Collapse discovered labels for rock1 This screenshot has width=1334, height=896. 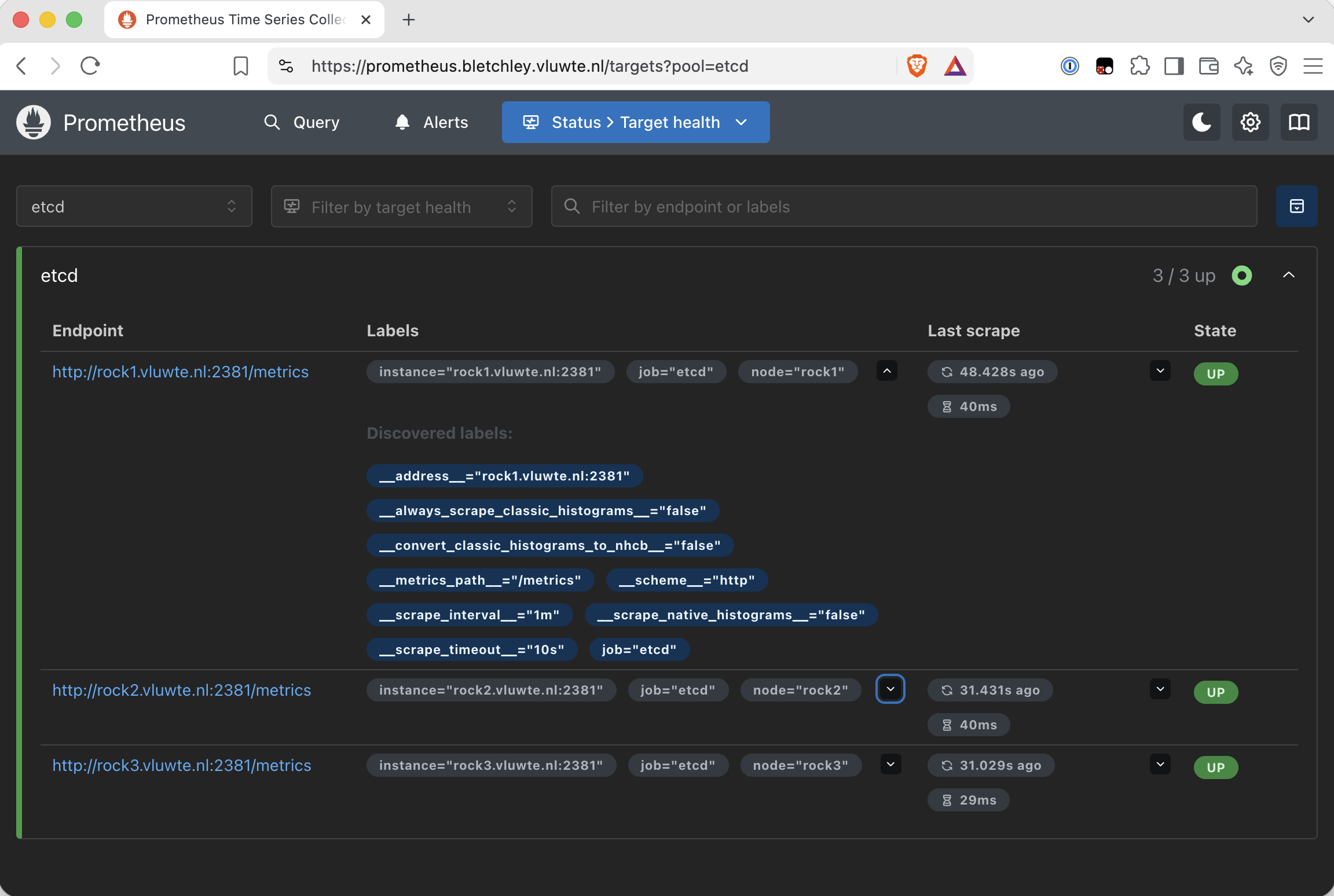coord(886,370)
